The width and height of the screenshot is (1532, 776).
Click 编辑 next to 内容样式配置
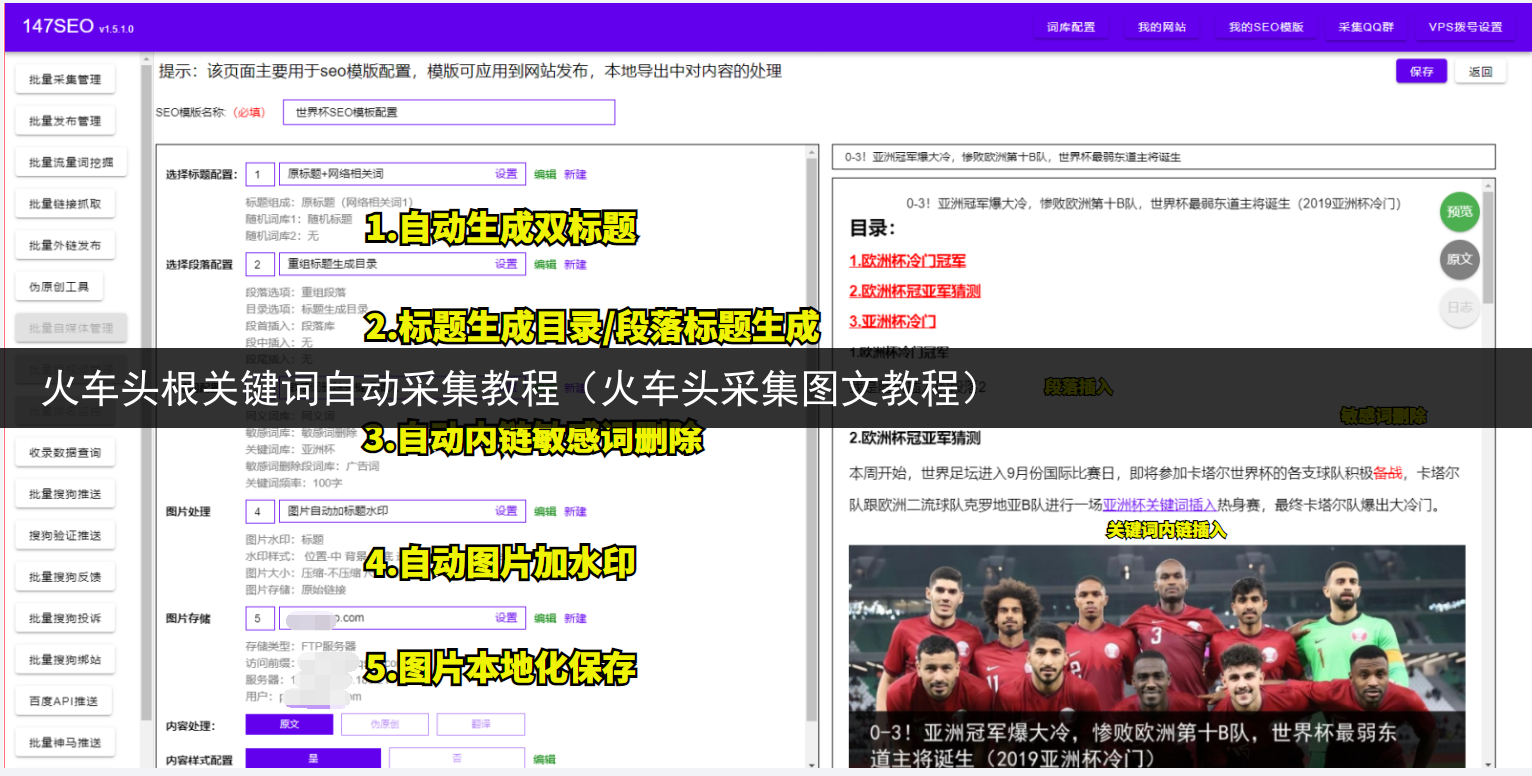point(545,760)
